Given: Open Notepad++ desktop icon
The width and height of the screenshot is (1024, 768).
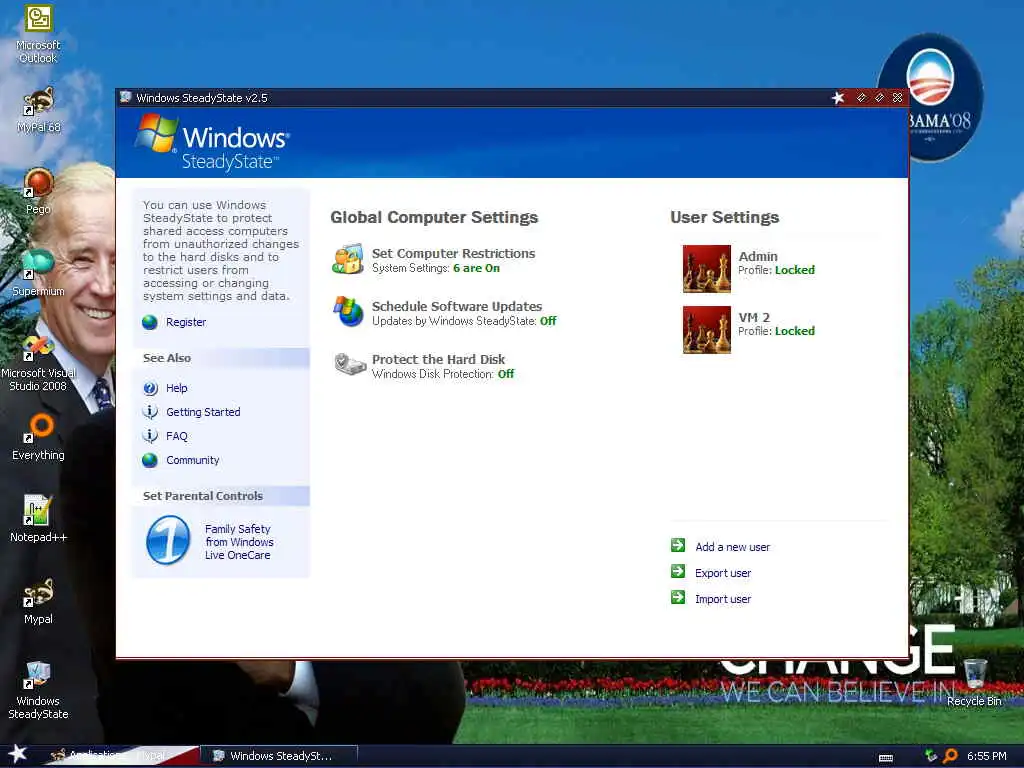Looking at the screenshot, I should pyautogui.click(x=38, y=519).
